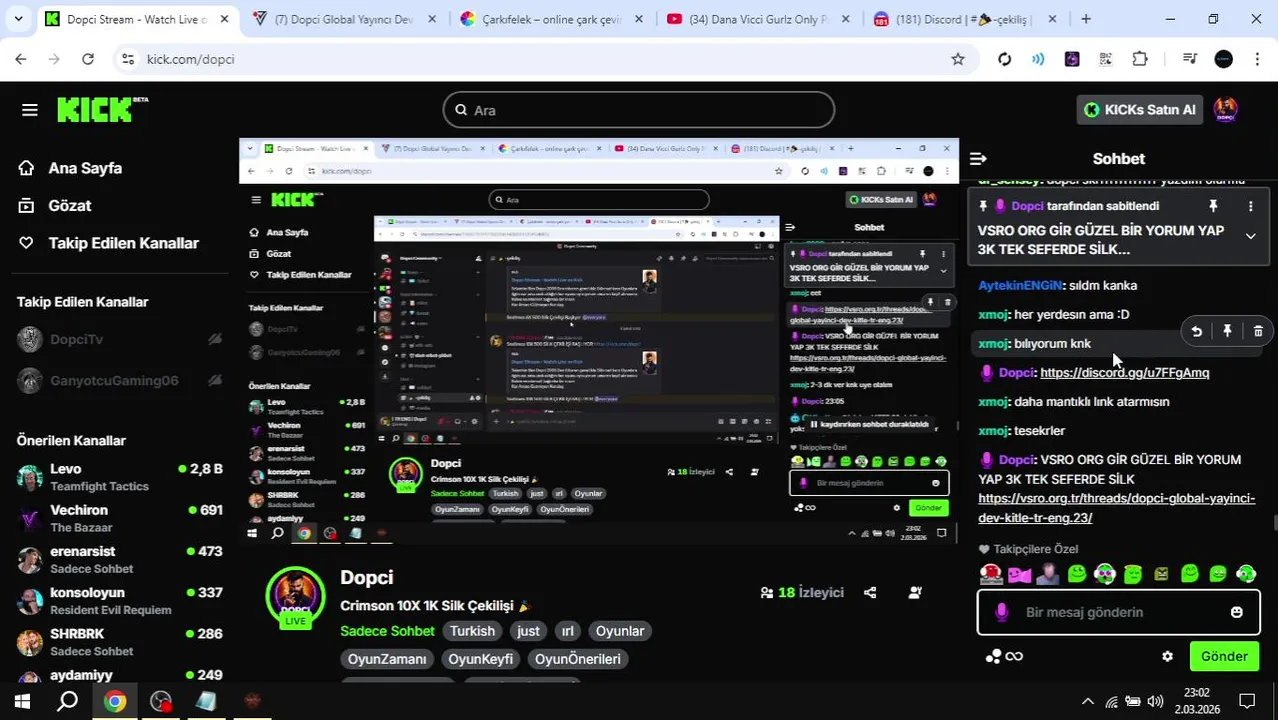Open Windows taskbar search
This screenshot has width=1278, height=720.
(x=68, y=701)
